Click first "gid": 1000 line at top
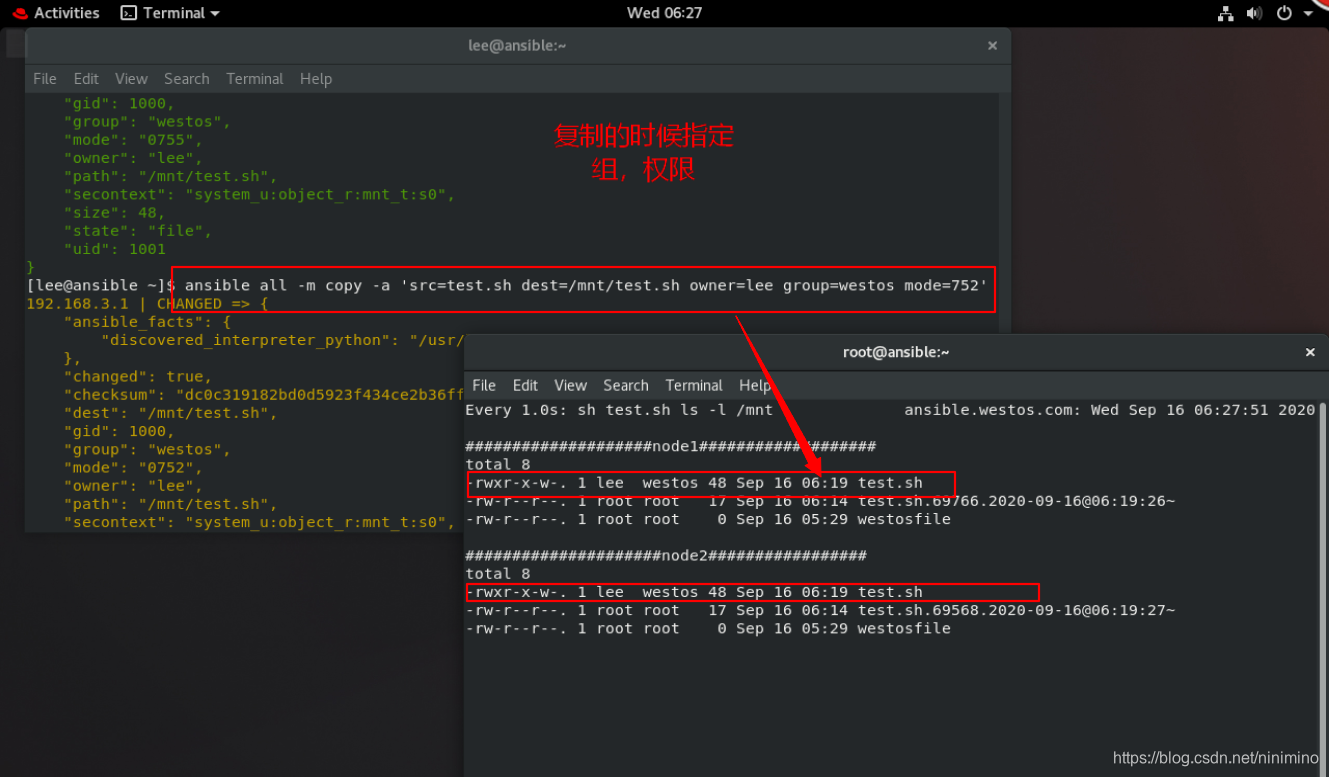This screenshot has width=1329, height=777. point(119,103)
